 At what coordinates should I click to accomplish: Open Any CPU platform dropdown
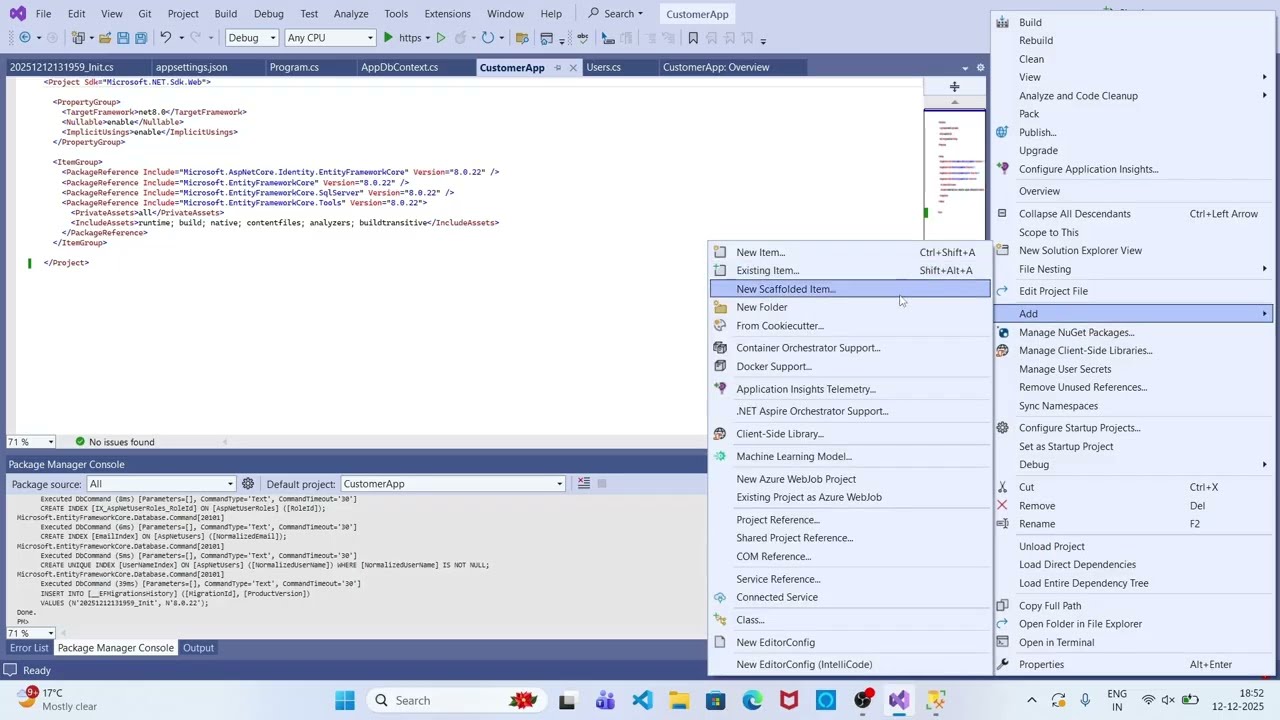[x=330, y=38]
